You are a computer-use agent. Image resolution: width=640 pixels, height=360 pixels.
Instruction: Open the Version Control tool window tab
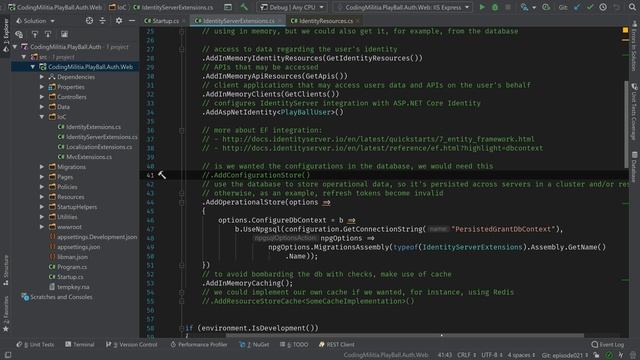point(131,344)
